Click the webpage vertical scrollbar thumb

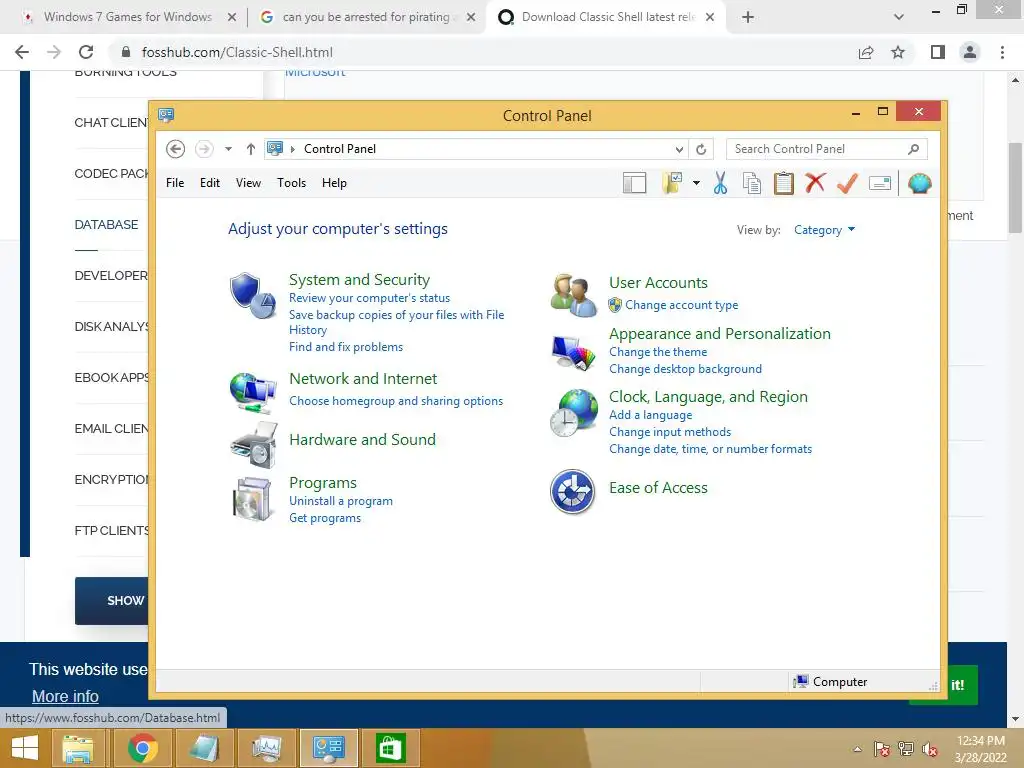point(1015,187)
